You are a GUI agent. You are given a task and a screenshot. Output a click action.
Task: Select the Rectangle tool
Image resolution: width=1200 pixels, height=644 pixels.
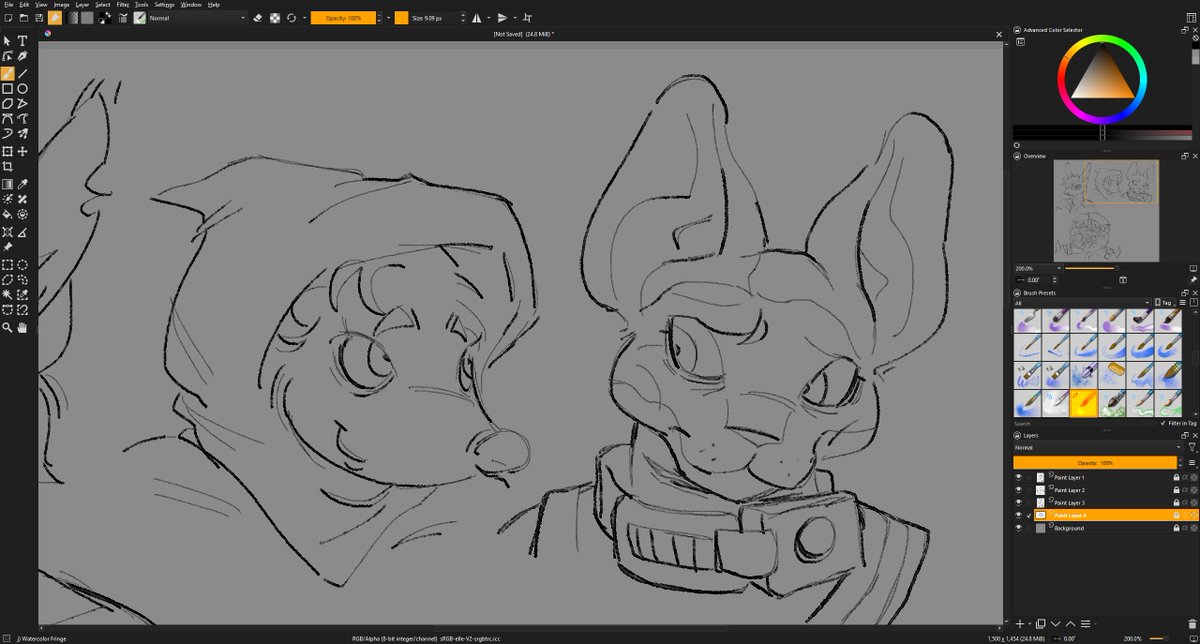7,88
